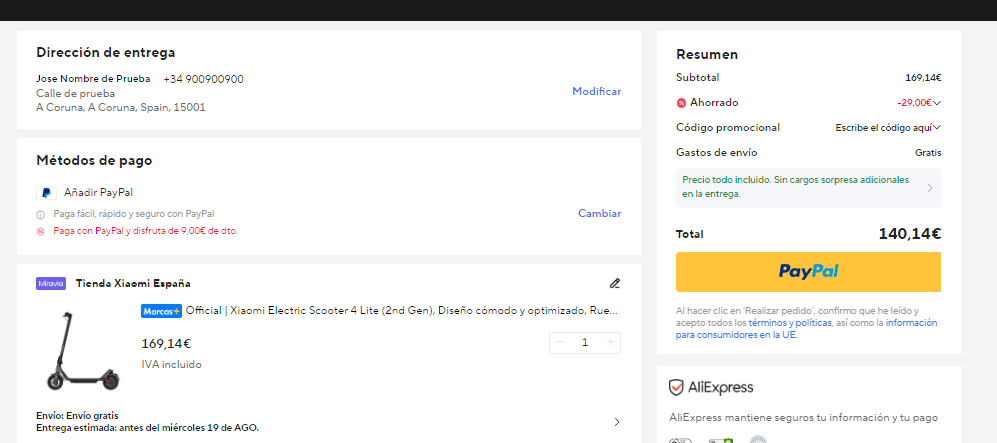Click Paga con PayPal 9,00€ discount text
The width and height of the screenshot is (997, 443).
[x=146, y=231]
